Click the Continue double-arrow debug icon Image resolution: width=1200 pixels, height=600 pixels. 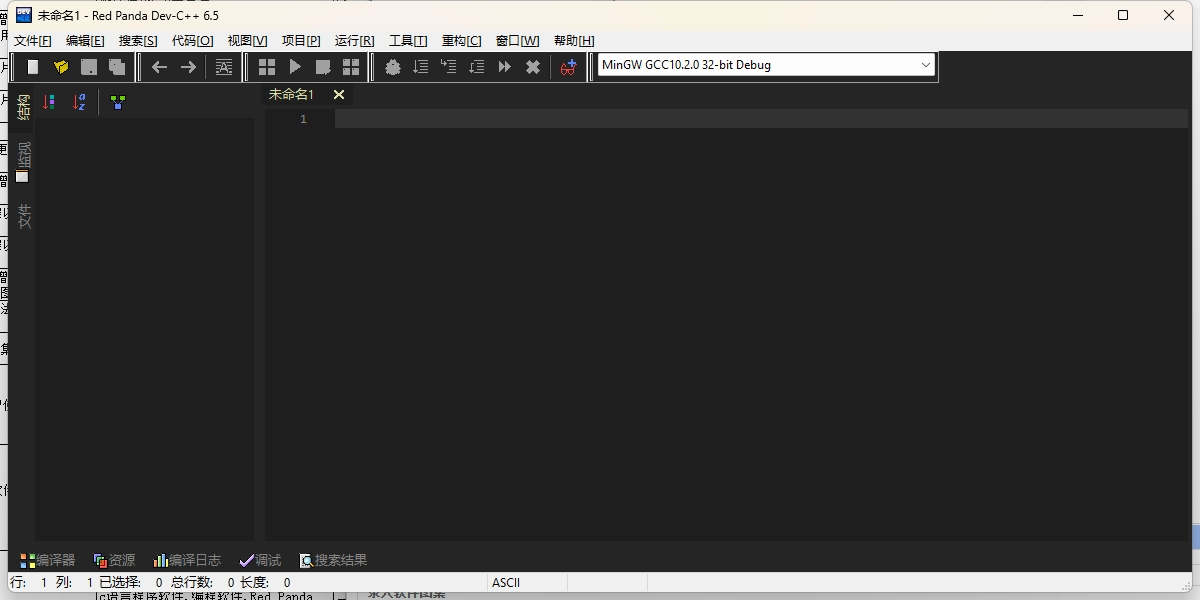(505, 67)
